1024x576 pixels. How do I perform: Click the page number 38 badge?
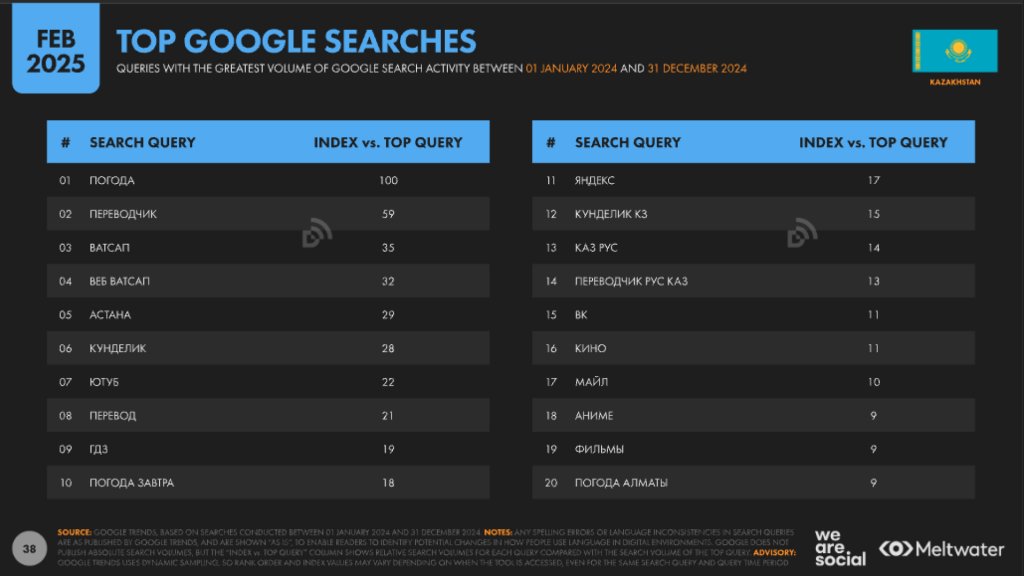coord(29,549)
